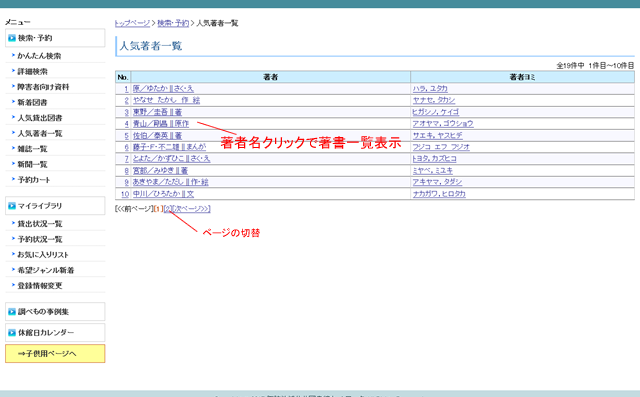Click the 著者ヨミ column header
The width and height of the screenshot is (640, 397).
(522, 77)
